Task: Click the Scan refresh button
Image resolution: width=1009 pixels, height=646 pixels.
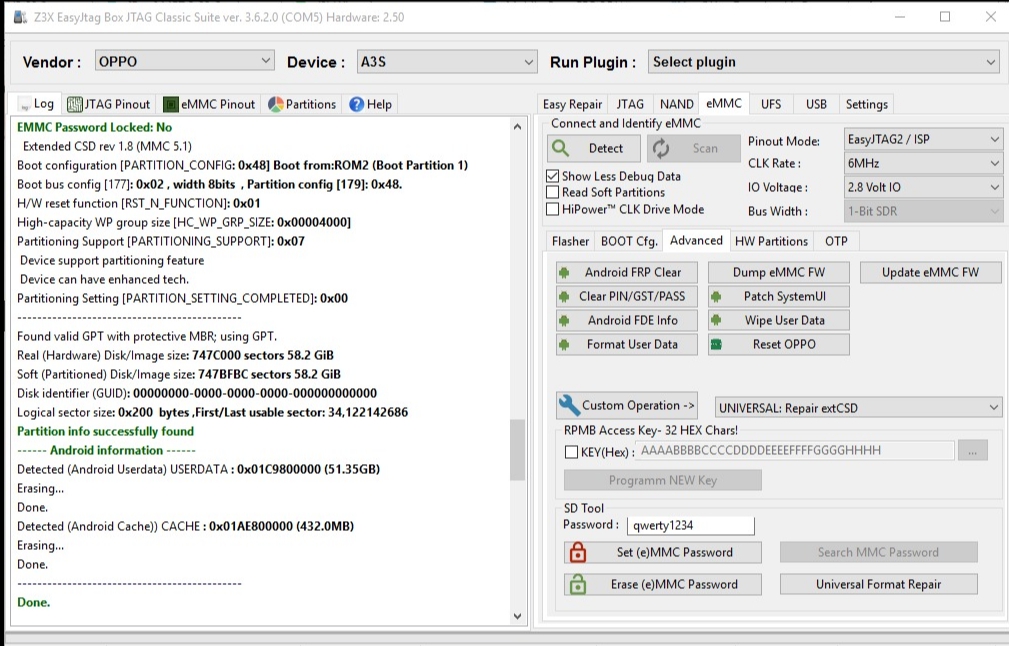Action: (x=694, y=149)
